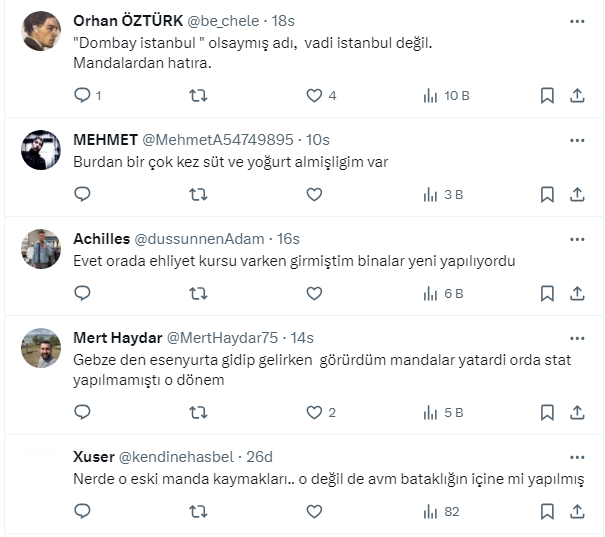View analytics of Xuser's tweet with 82 views
Viewport: 605px width, 537px height.
tap(440, 511)
